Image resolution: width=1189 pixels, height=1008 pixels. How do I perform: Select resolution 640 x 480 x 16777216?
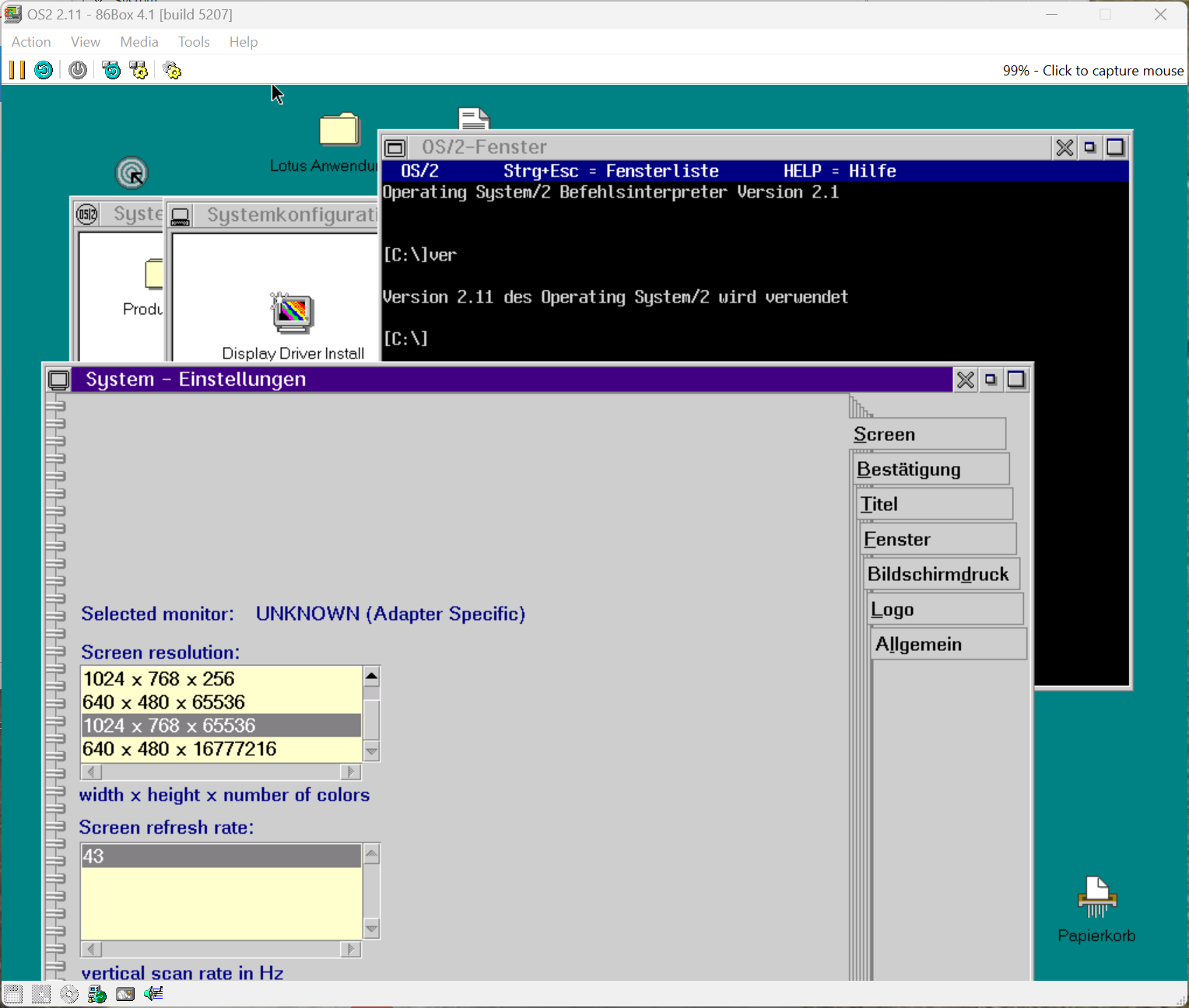coord(222,749)
